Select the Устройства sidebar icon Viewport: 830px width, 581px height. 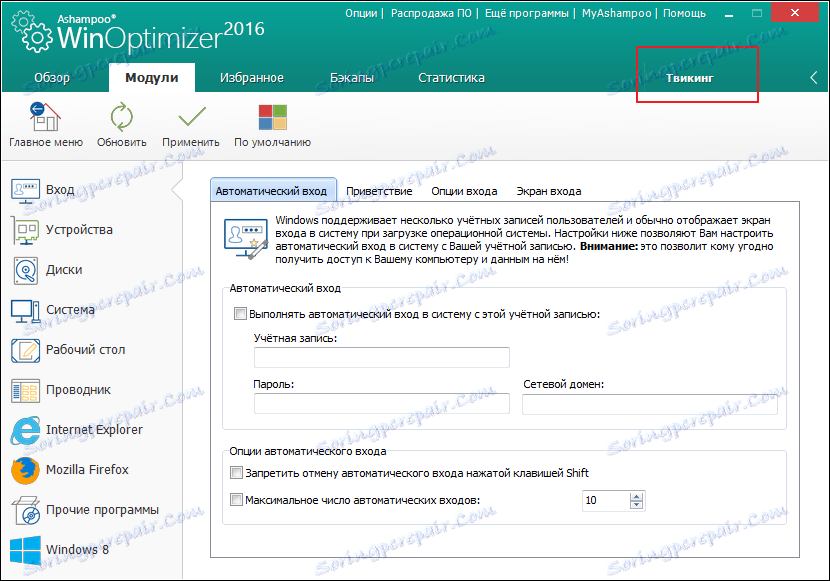[x=27, y=229]
